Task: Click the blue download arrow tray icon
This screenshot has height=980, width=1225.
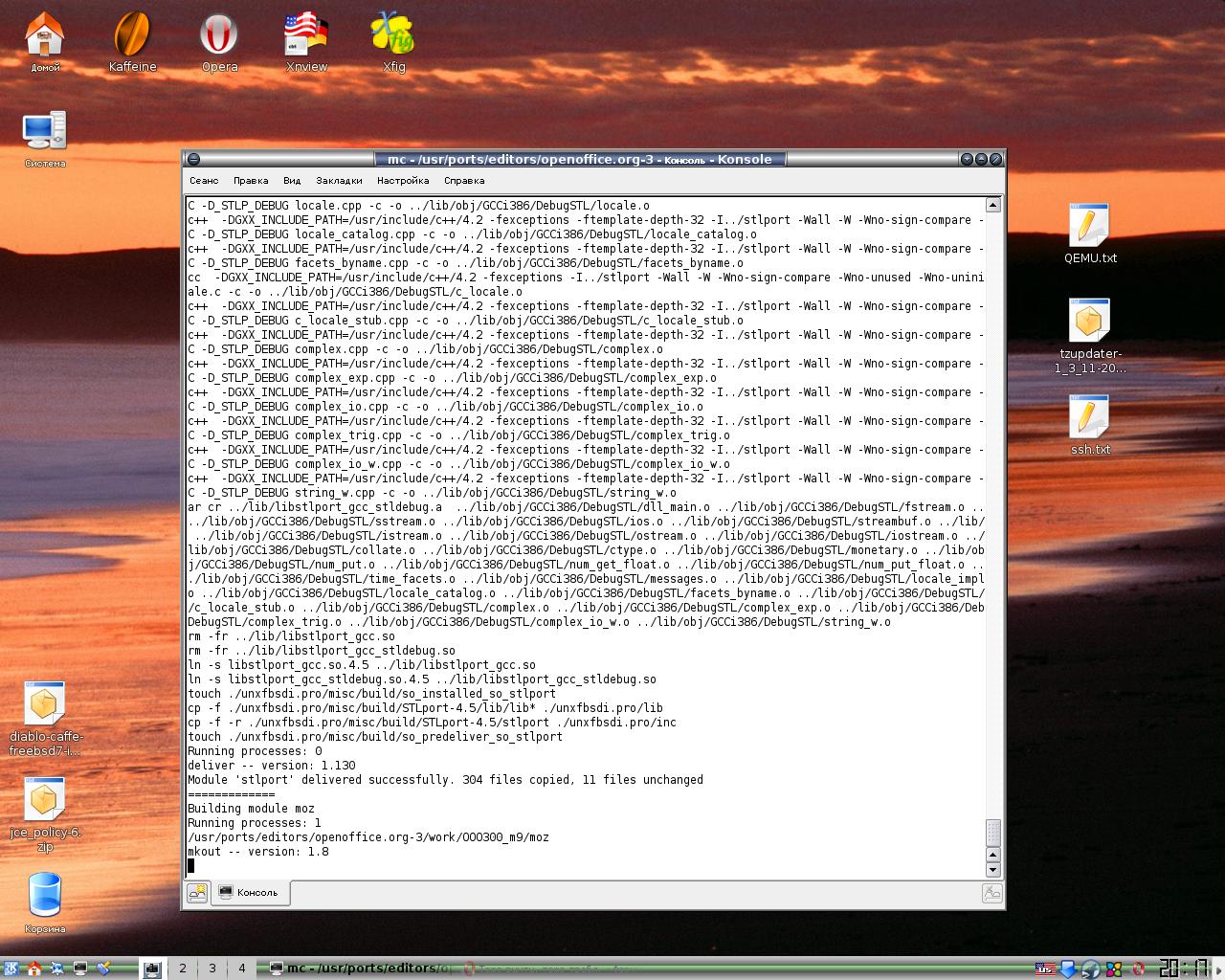Action: (x=1068, y=969)
